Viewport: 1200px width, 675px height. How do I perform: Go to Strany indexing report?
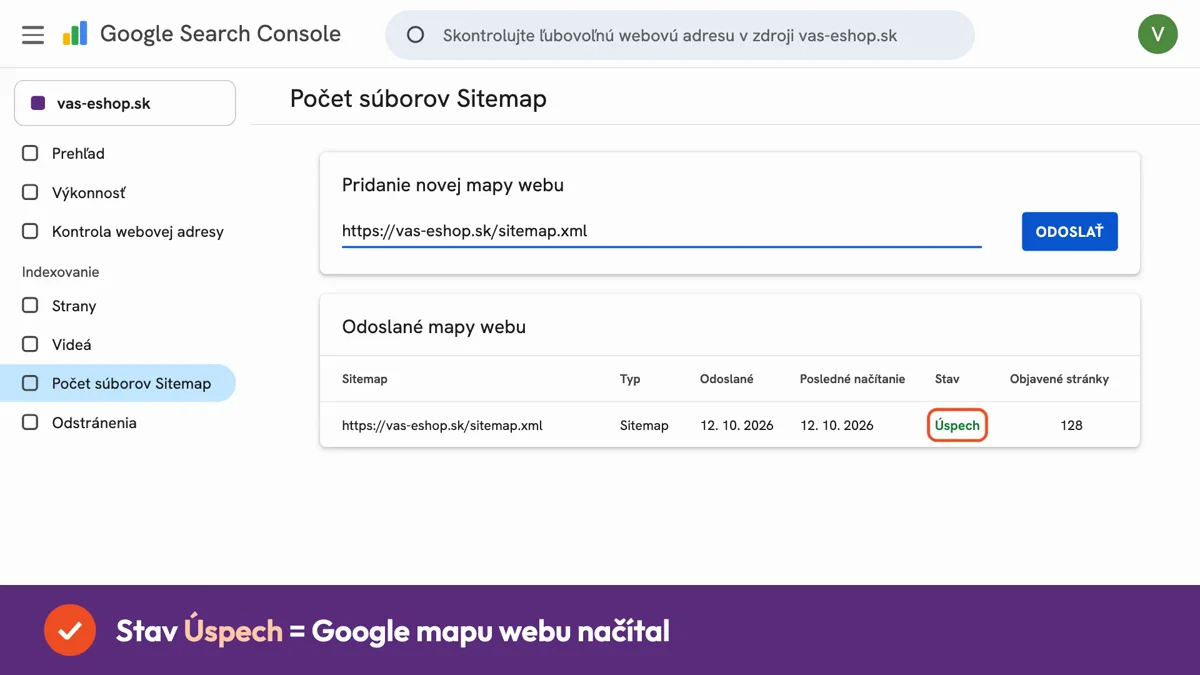tap(118, 305)
